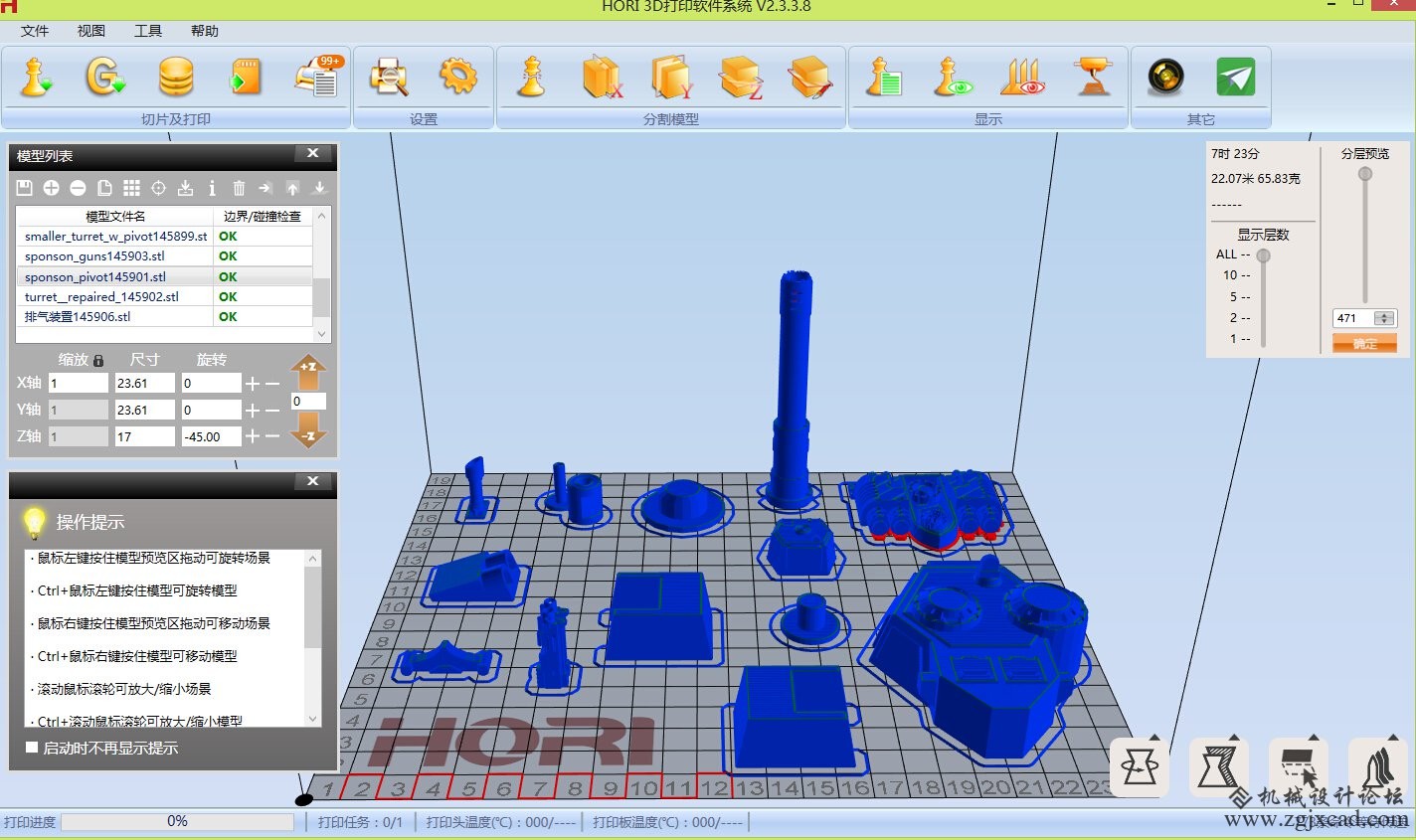Click the X axis scale input field
The image size is (1416, 840).
79,383
